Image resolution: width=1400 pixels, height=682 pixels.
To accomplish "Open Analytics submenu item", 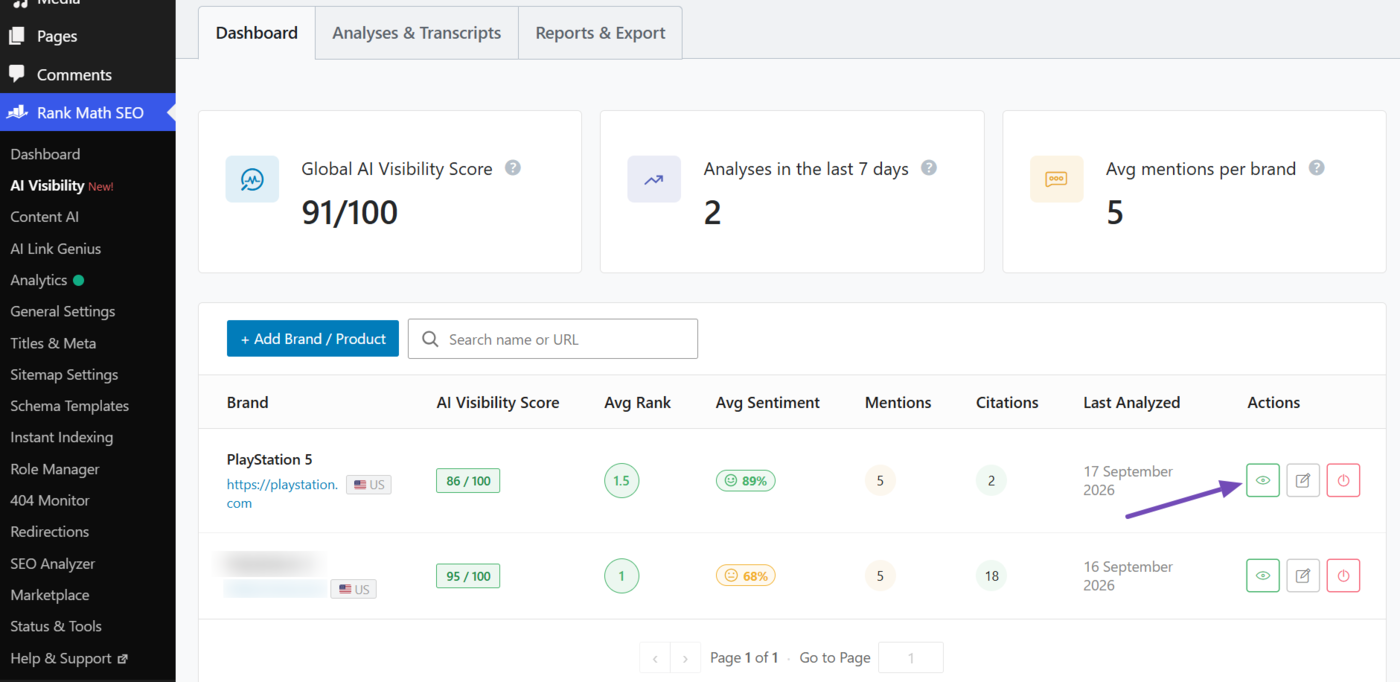I will click(39, 280).
